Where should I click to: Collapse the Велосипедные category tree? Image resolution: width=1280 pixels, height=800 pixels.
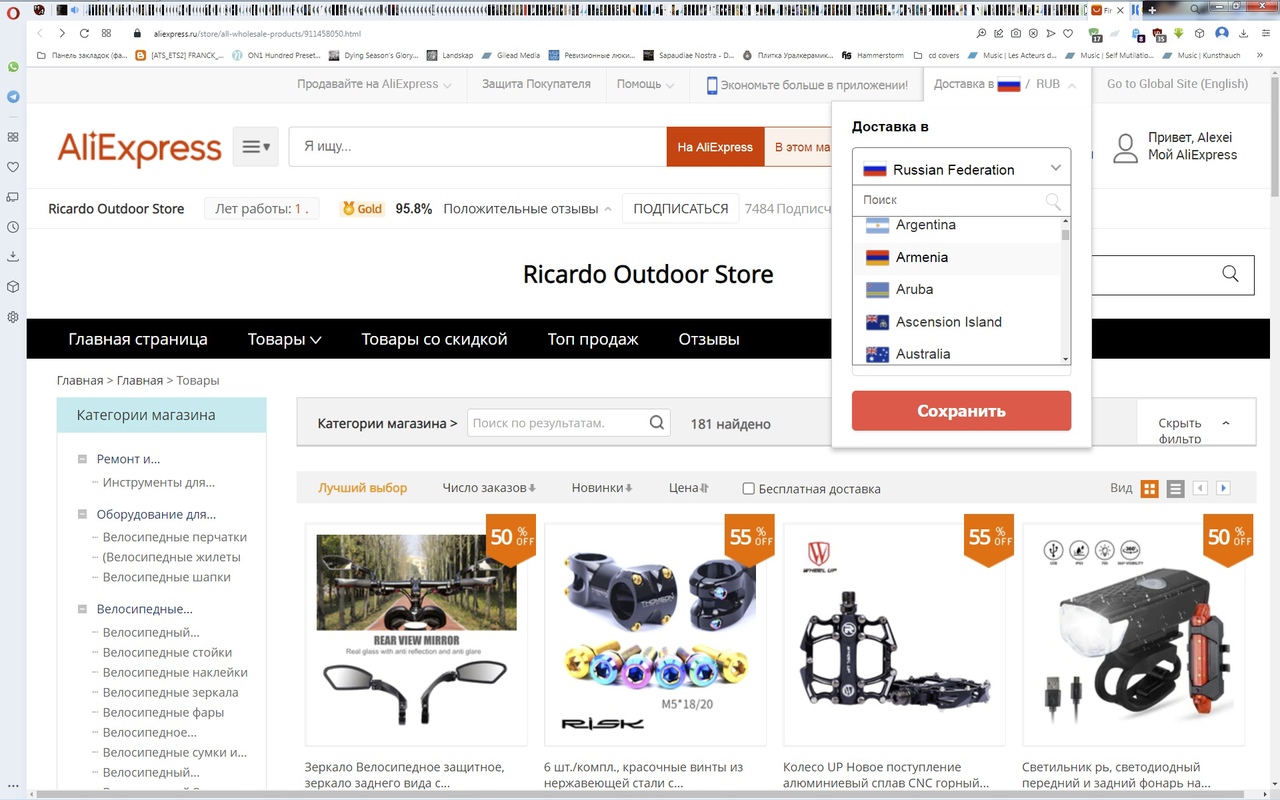(83, 609)
